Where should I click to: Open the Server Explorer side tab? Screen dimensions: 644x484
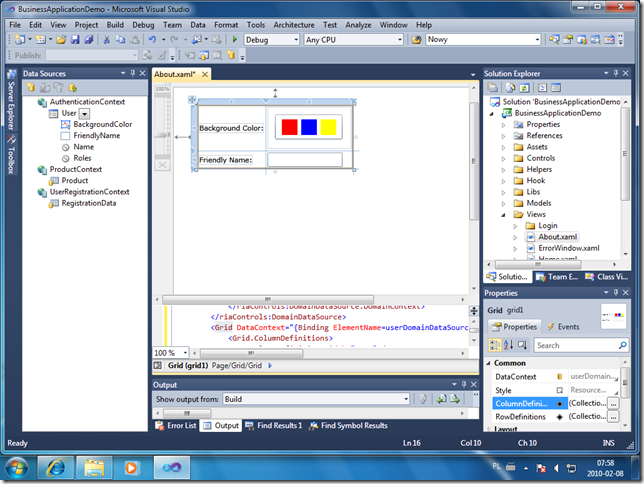(11, 100)
